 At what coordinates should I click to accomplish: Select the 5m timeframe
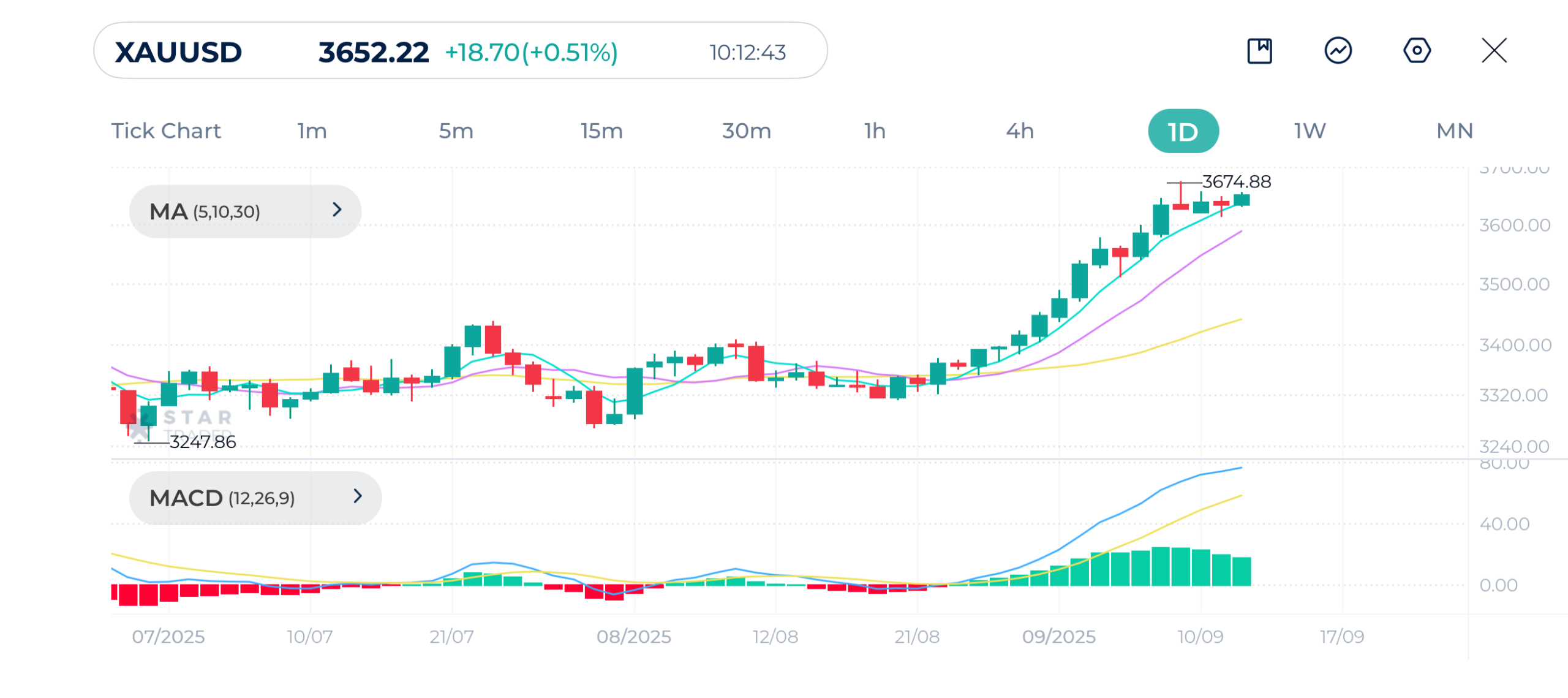[x=456, y=131]
